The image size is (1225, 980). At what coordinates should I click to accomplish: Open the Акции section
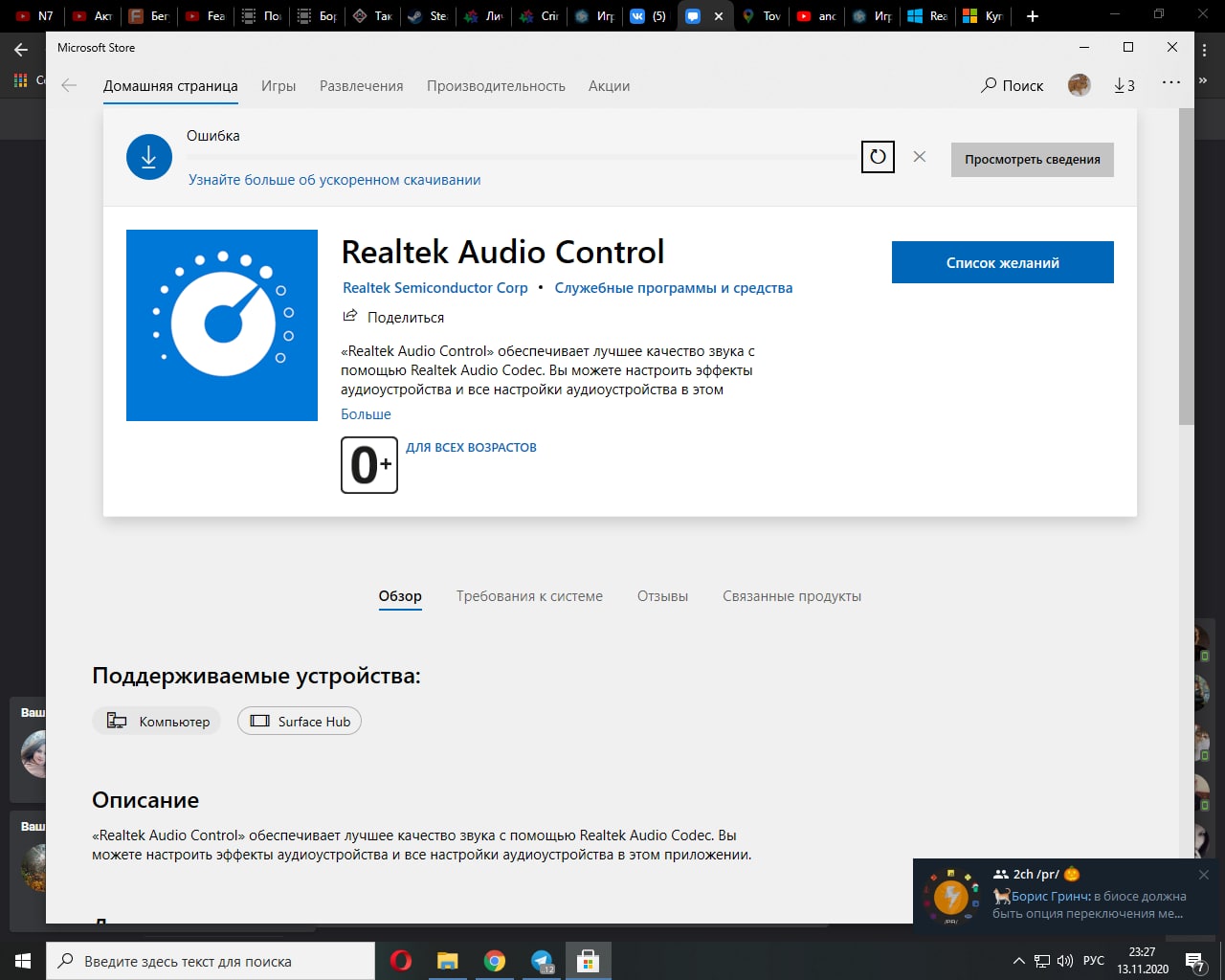click(609, 86)
